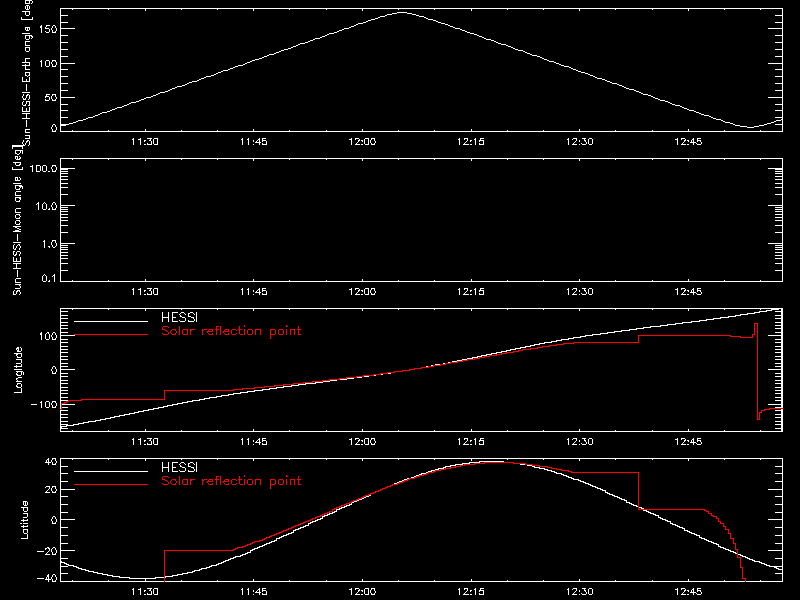The width and height of the screenshot is (800, 600).
Task: Click 12:30 tick under the Moon angle plot
Action: click(580, 292)
